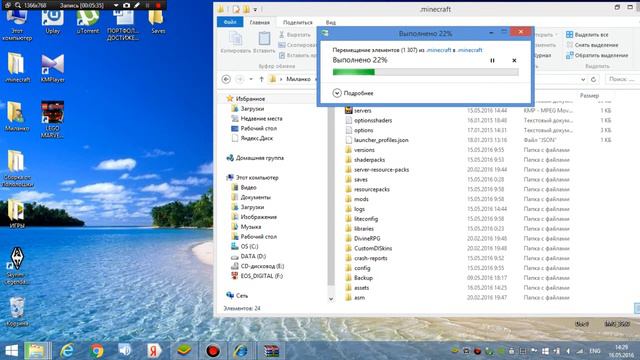The height and width of the screenshot is (360, 640).
Task: Select Документы in navigation pane
Action: tap(251, 197)
